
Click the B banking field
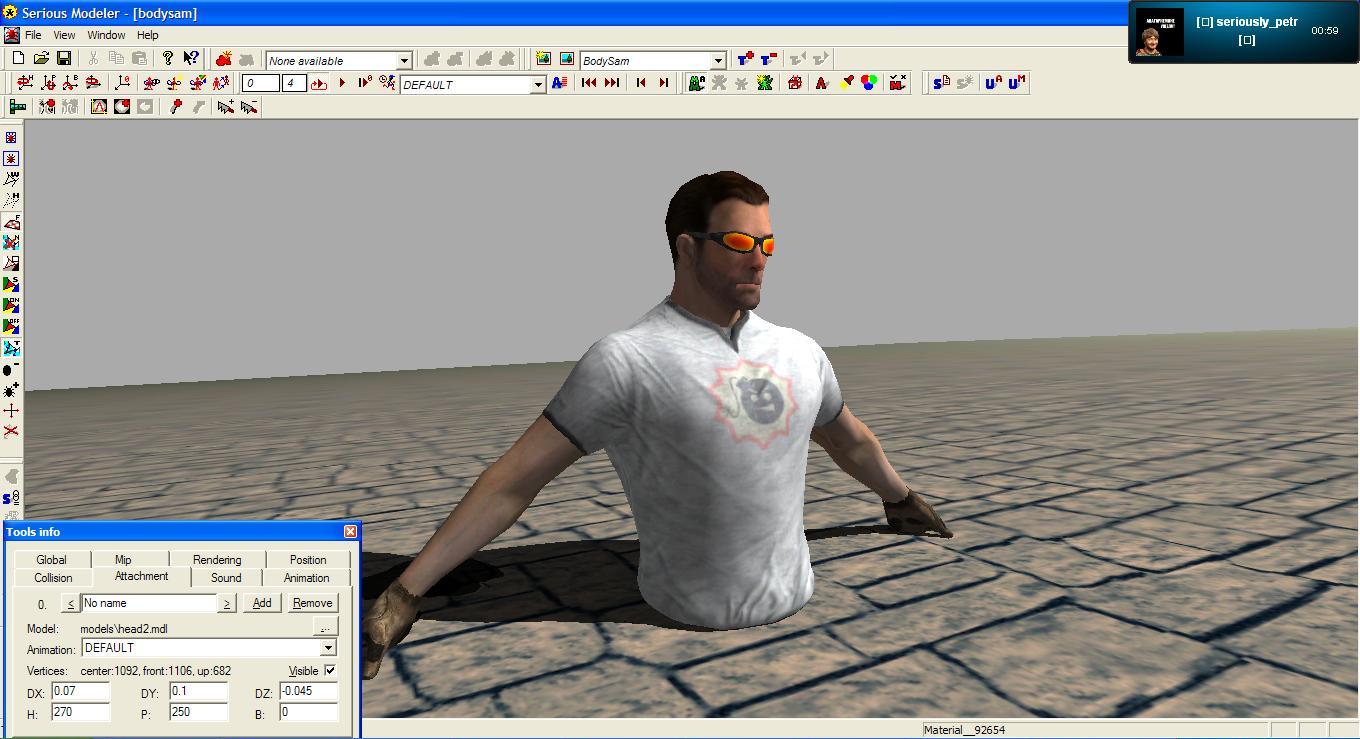coord(308,712)
